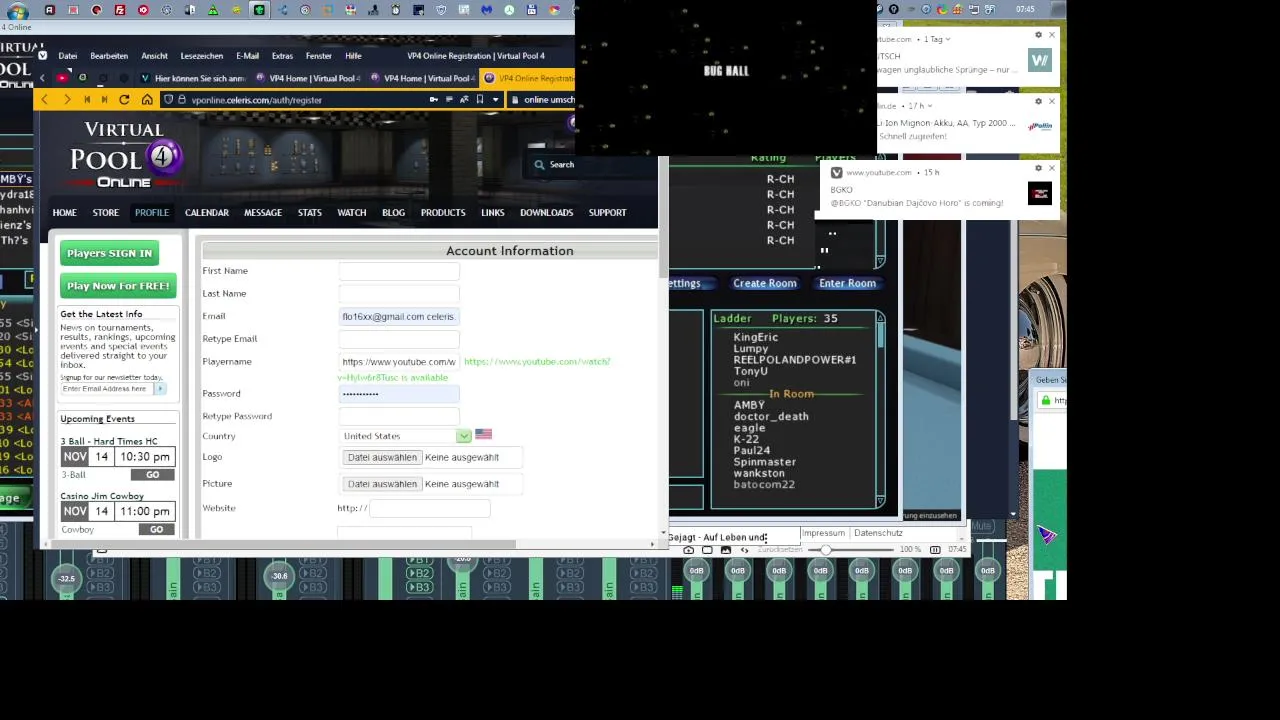This screenshot has height=720, width=1280.
Task: Click the Website http:// field
Action: click(430, 509)
